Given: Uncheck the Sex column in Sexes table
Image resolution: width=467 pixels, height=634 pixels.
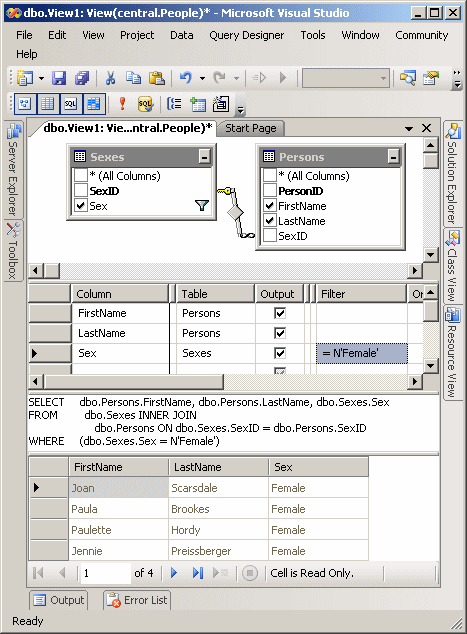Looking at the screenshot, I should pos(81,205).
